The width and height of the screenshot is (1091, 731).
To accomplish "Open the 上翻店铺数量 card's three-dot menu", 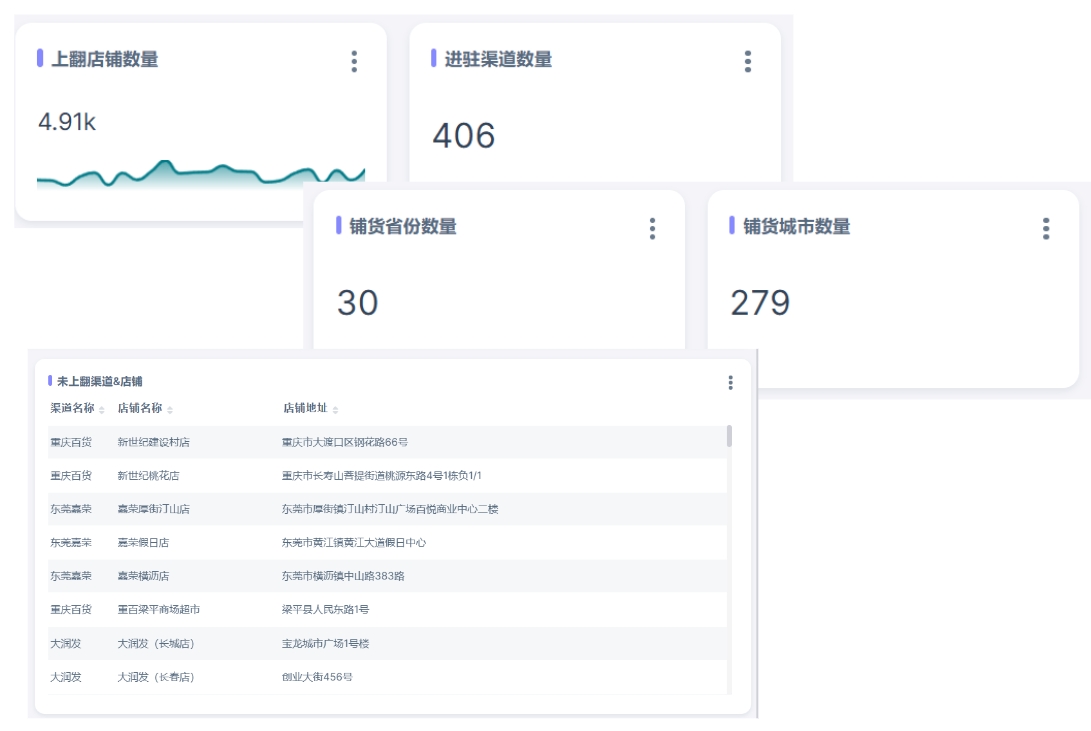I will click(354, 62).
